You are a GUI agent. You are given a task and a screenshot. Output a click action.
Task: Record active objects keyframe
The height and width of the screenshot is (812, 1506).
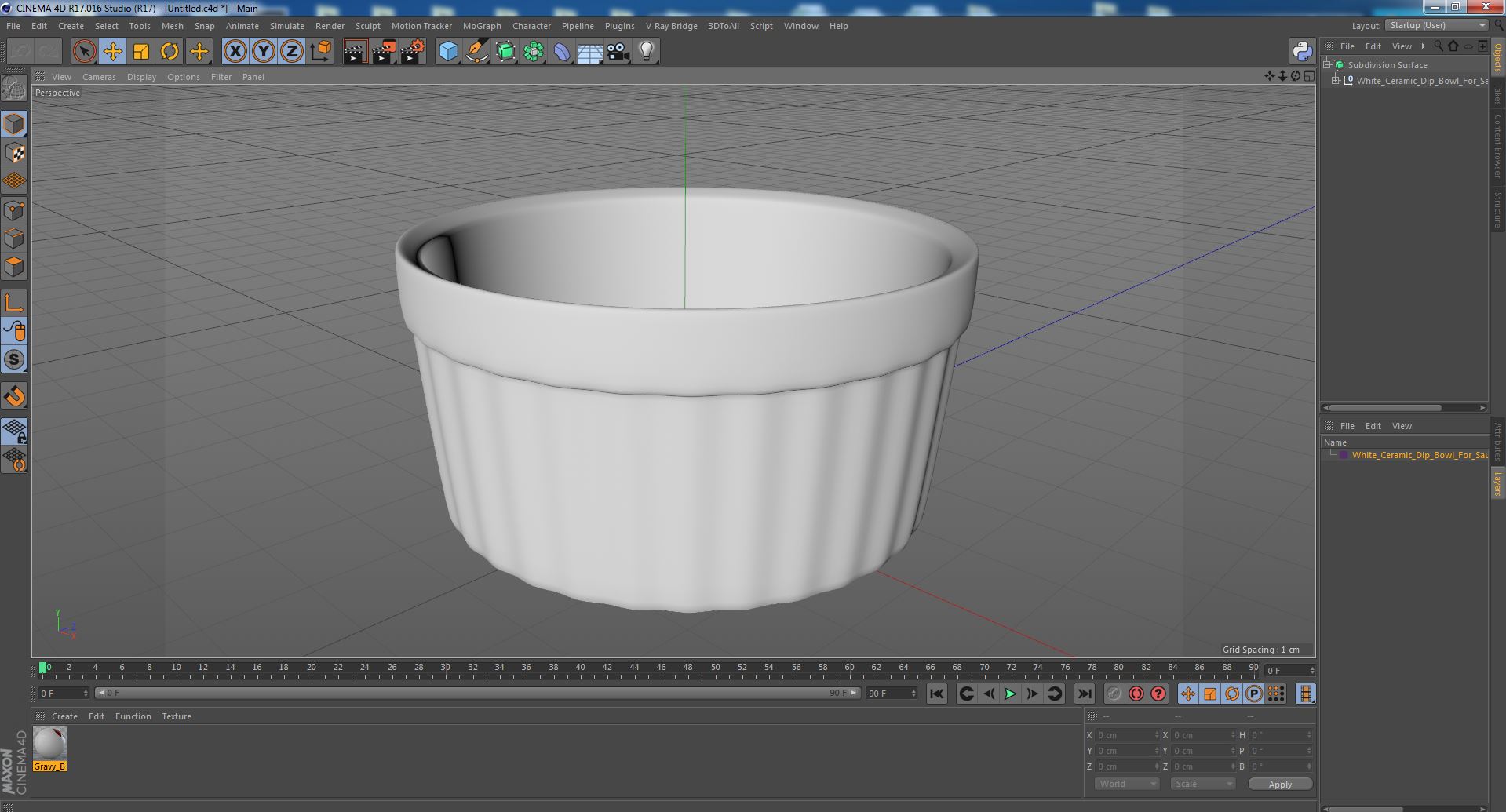point(1114,694)
